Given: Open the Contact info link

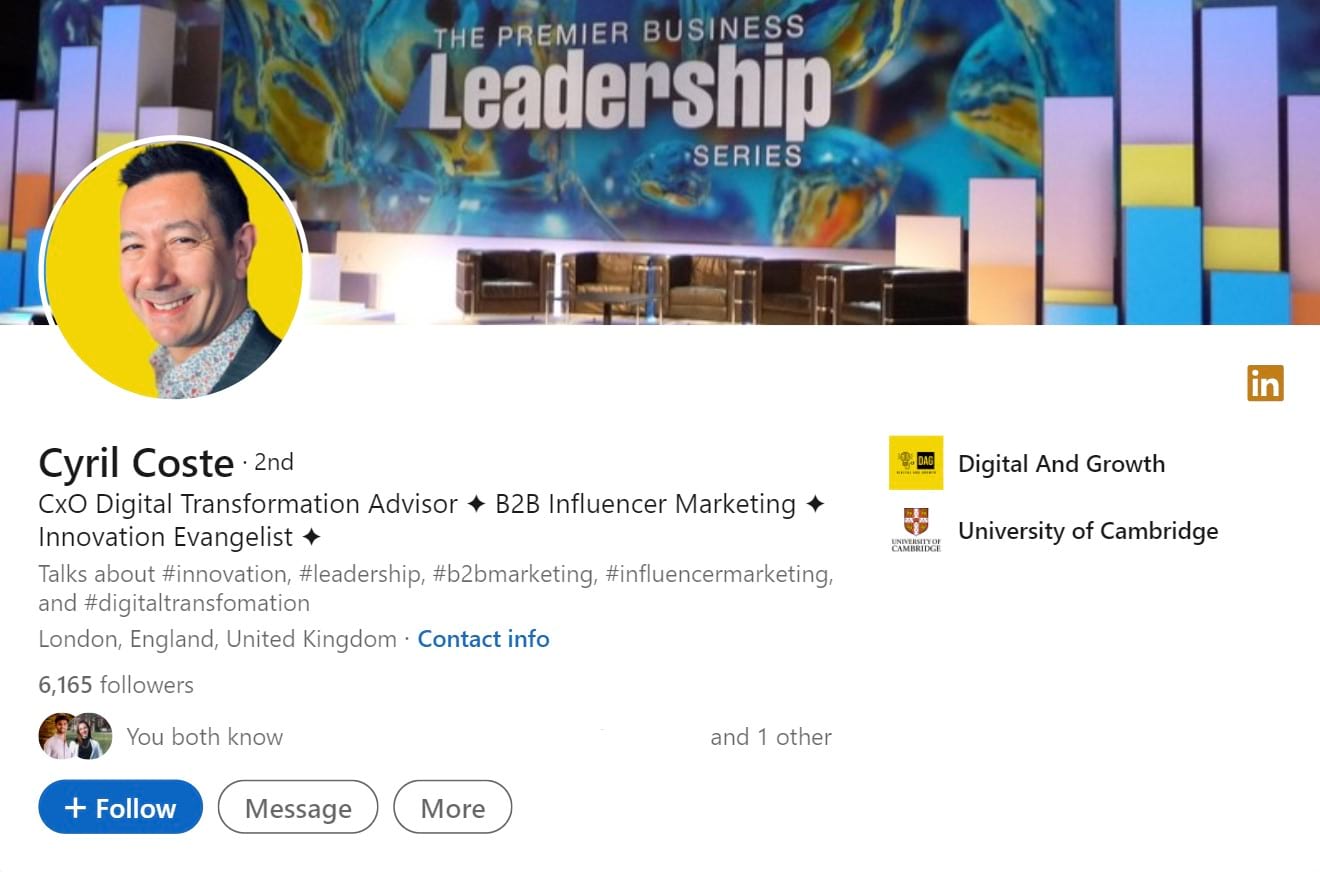Looking at the screenshot, I should point(483,638).
